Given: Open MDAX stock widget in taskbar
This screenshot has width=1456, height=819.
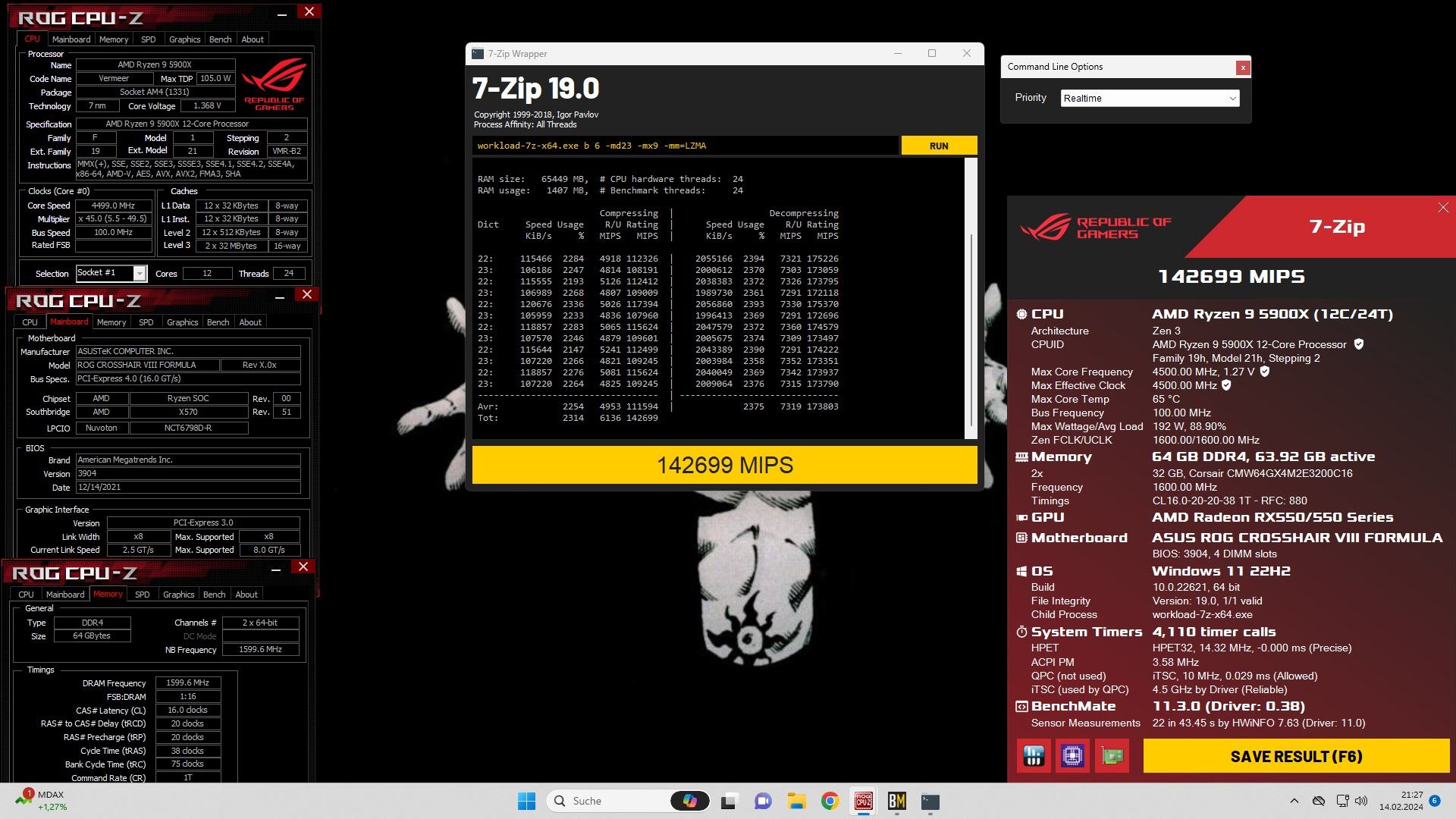Looking at the screenshot, I should [x=42, y=801].
